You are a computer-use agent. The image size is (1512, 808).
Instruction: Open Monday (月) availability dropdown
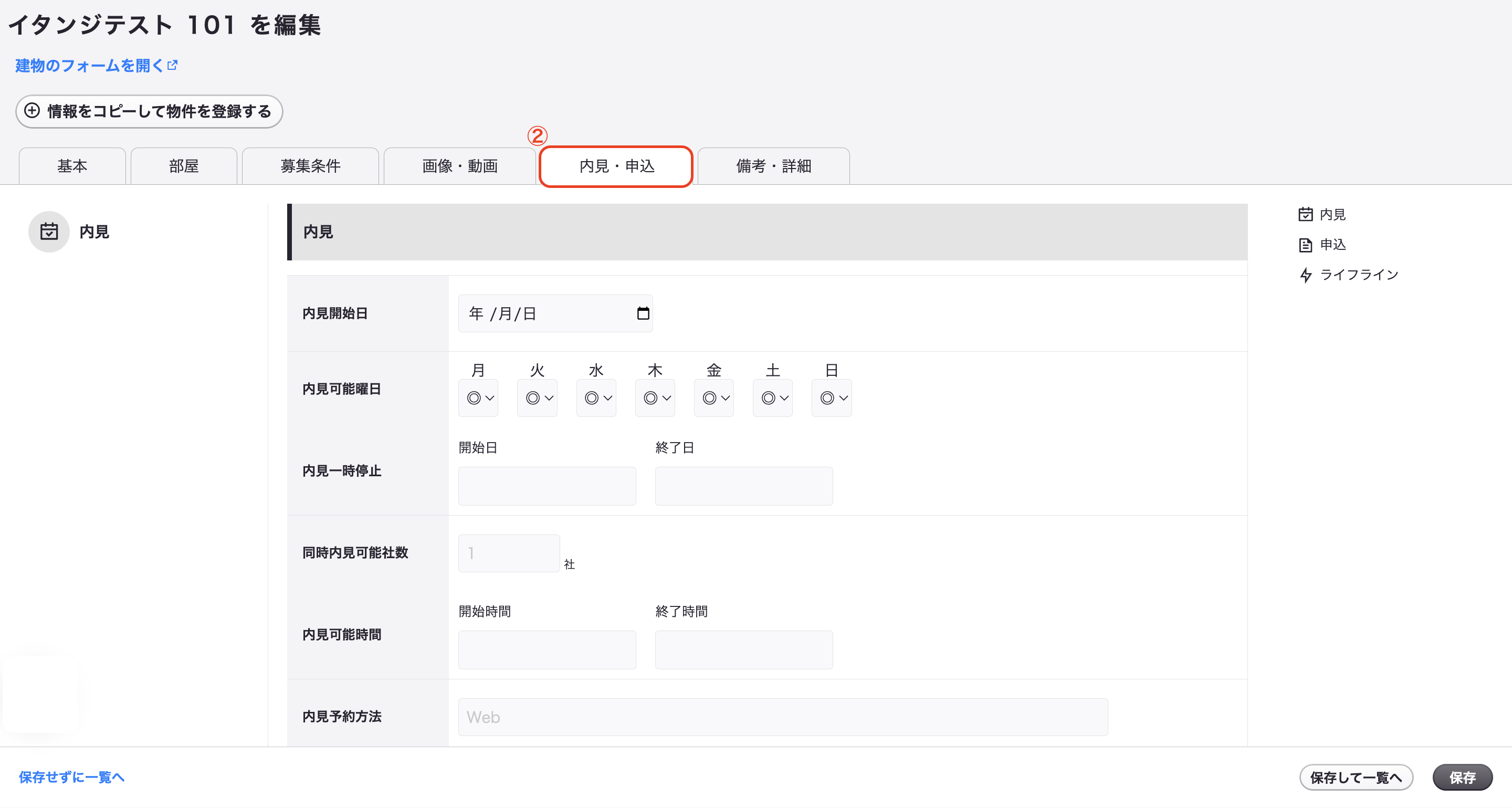click(x=478, y=398)
